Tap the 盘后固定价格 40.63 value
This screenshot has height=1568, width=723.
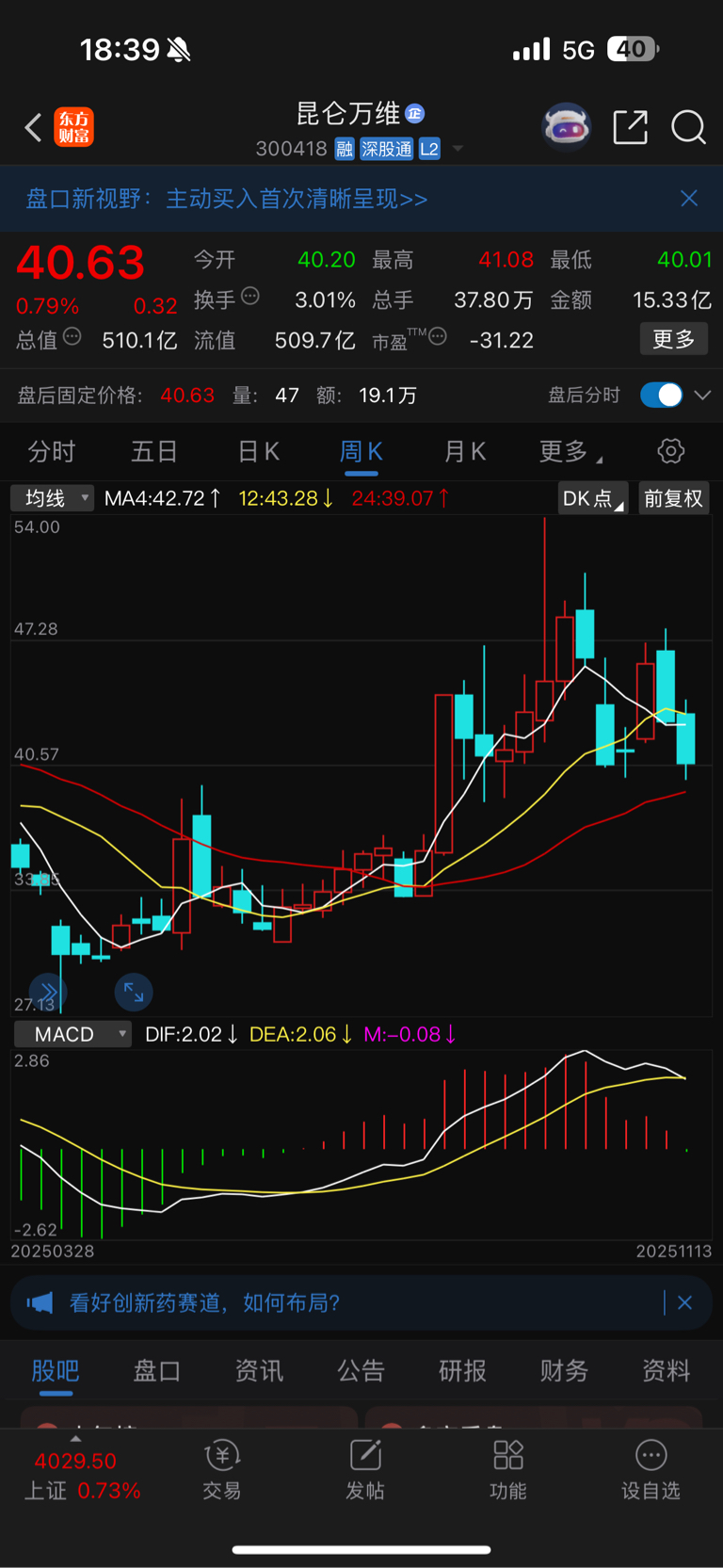coord(187,396)
